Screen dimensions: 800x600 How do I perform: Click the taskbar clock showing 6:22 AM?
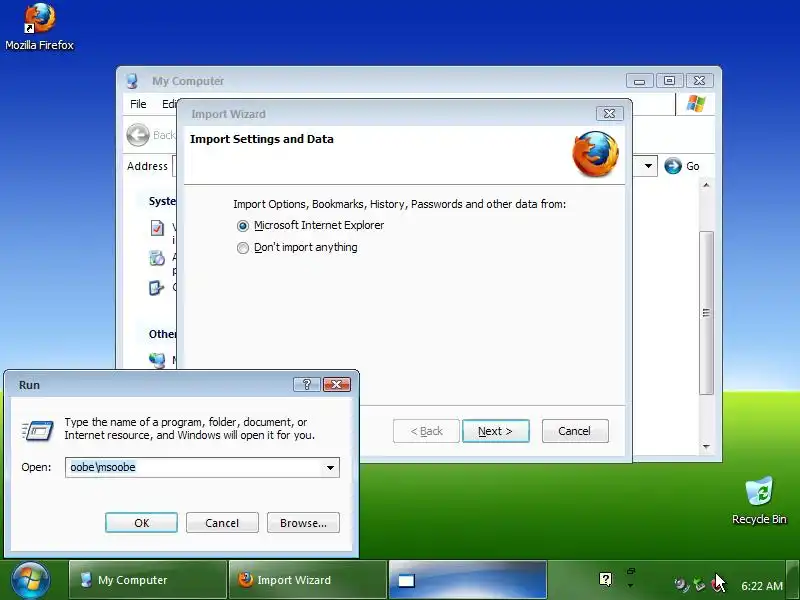pos(761,586)
